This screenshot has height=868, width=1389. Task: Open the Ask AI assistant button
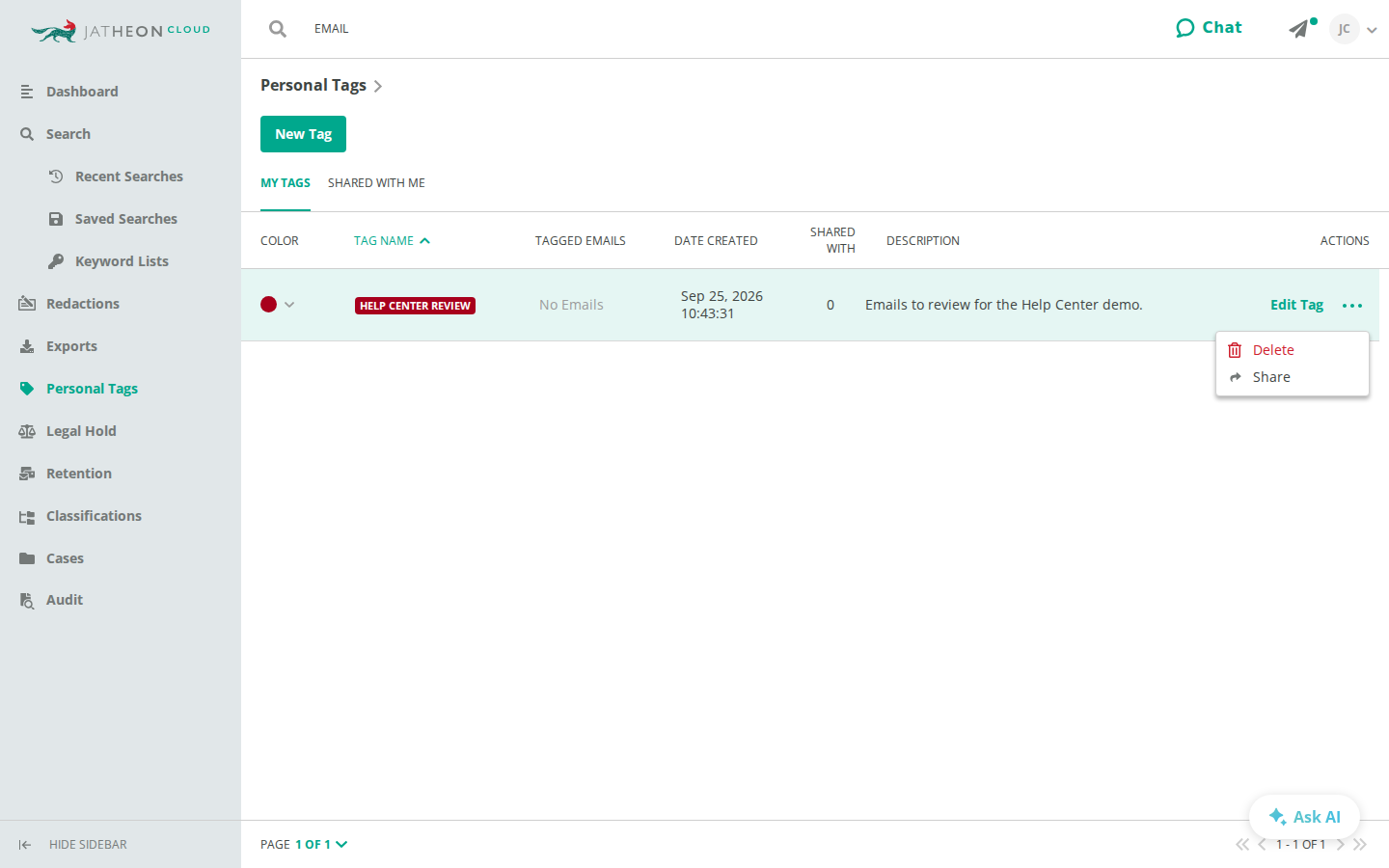1304,817
